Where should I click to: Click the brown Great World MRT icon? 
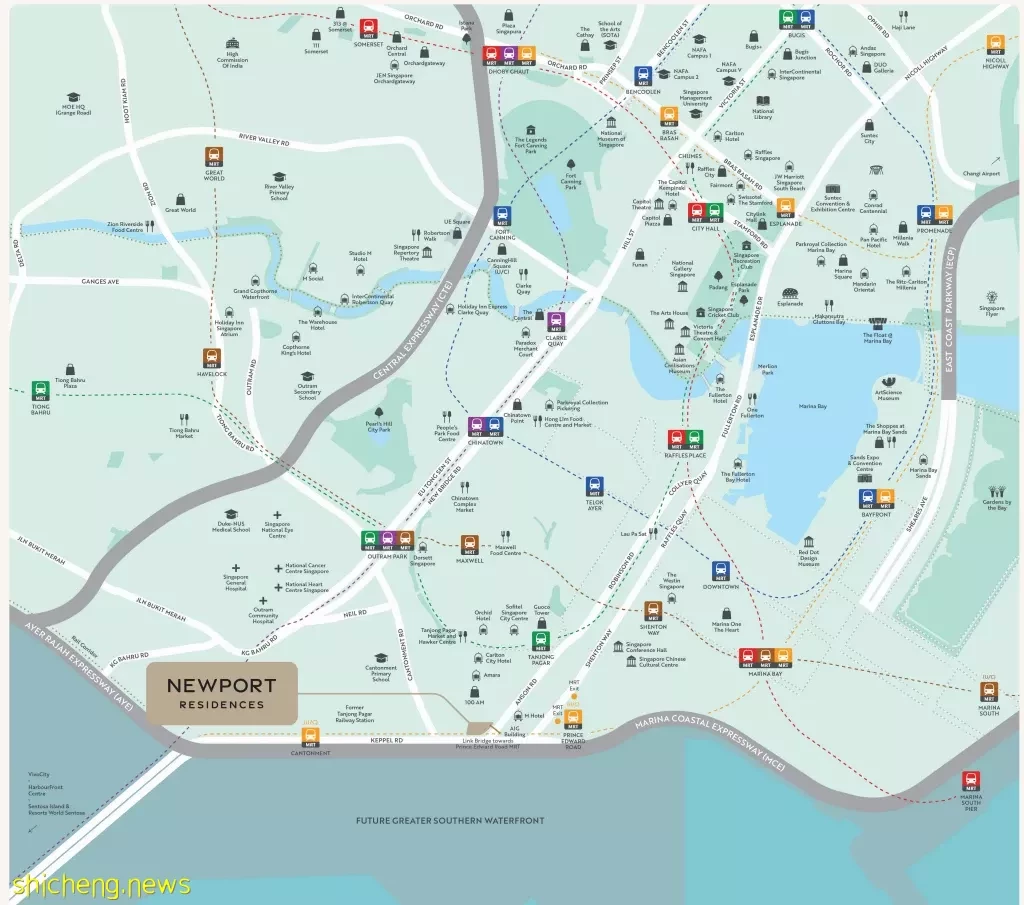(x=214, y=157)
